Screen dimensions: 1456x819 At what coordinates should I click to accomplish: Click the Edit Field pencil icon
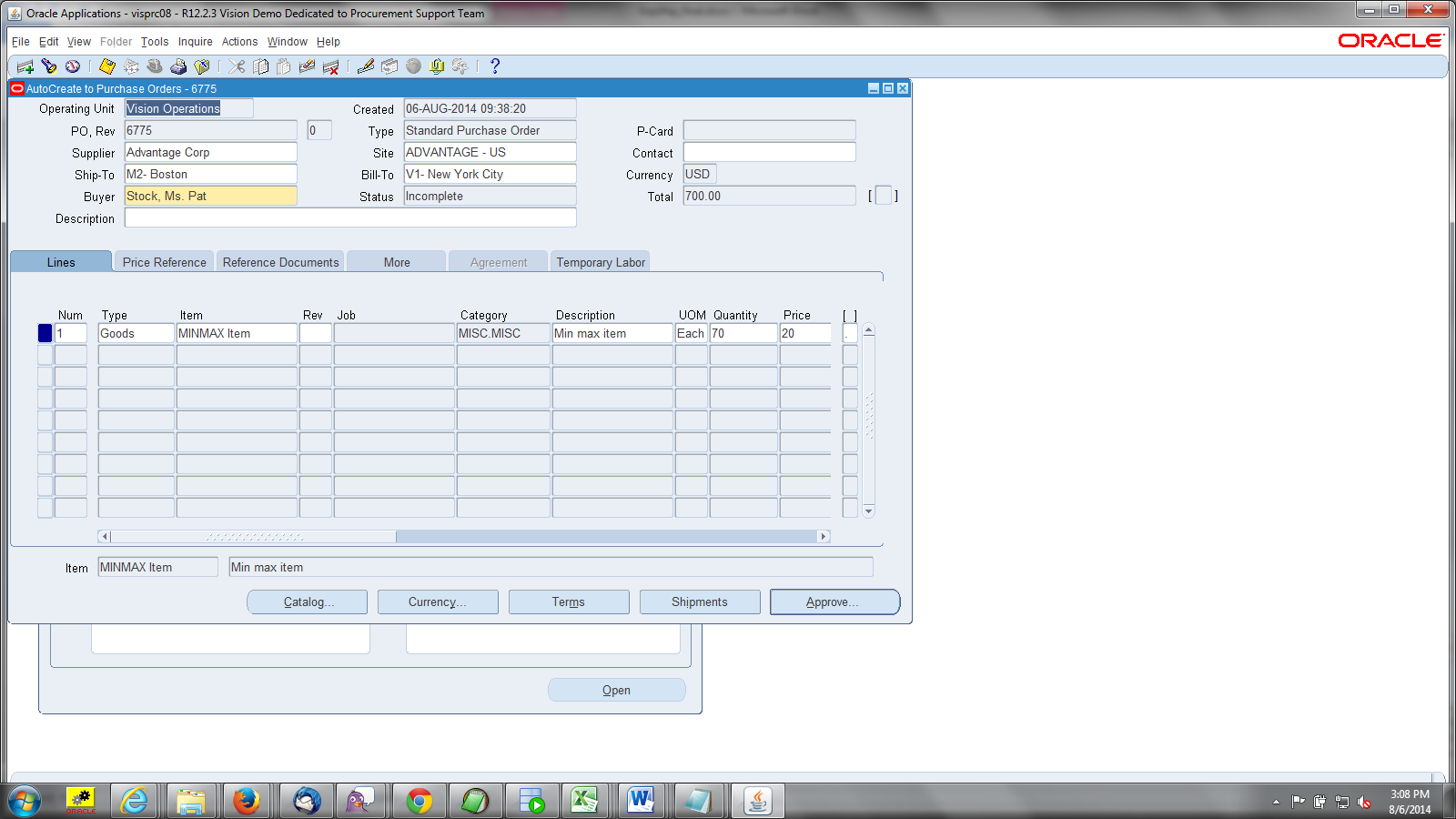point(366,66)
